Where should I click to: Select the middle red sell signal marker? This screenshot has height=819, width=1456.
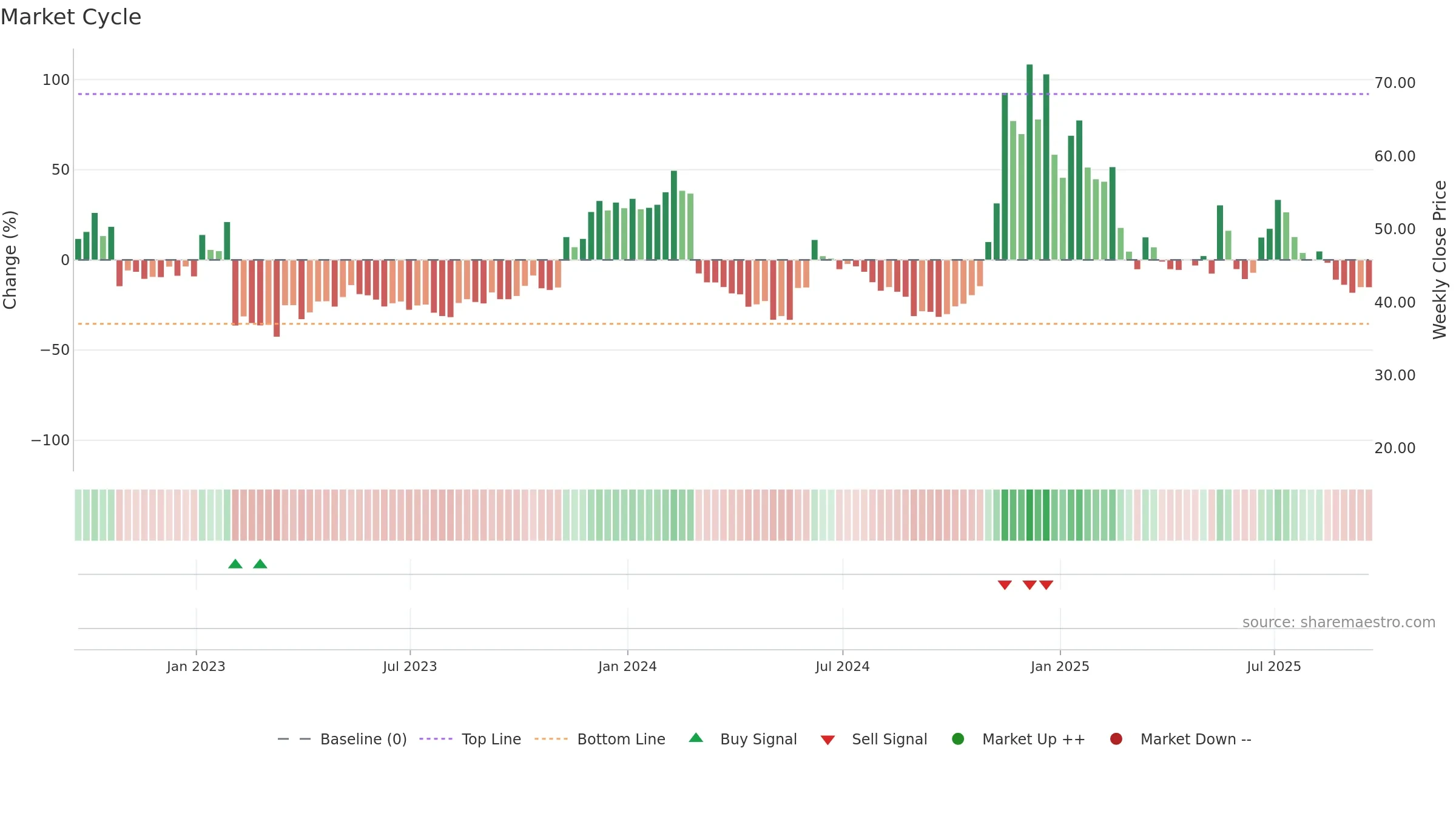1030,585
